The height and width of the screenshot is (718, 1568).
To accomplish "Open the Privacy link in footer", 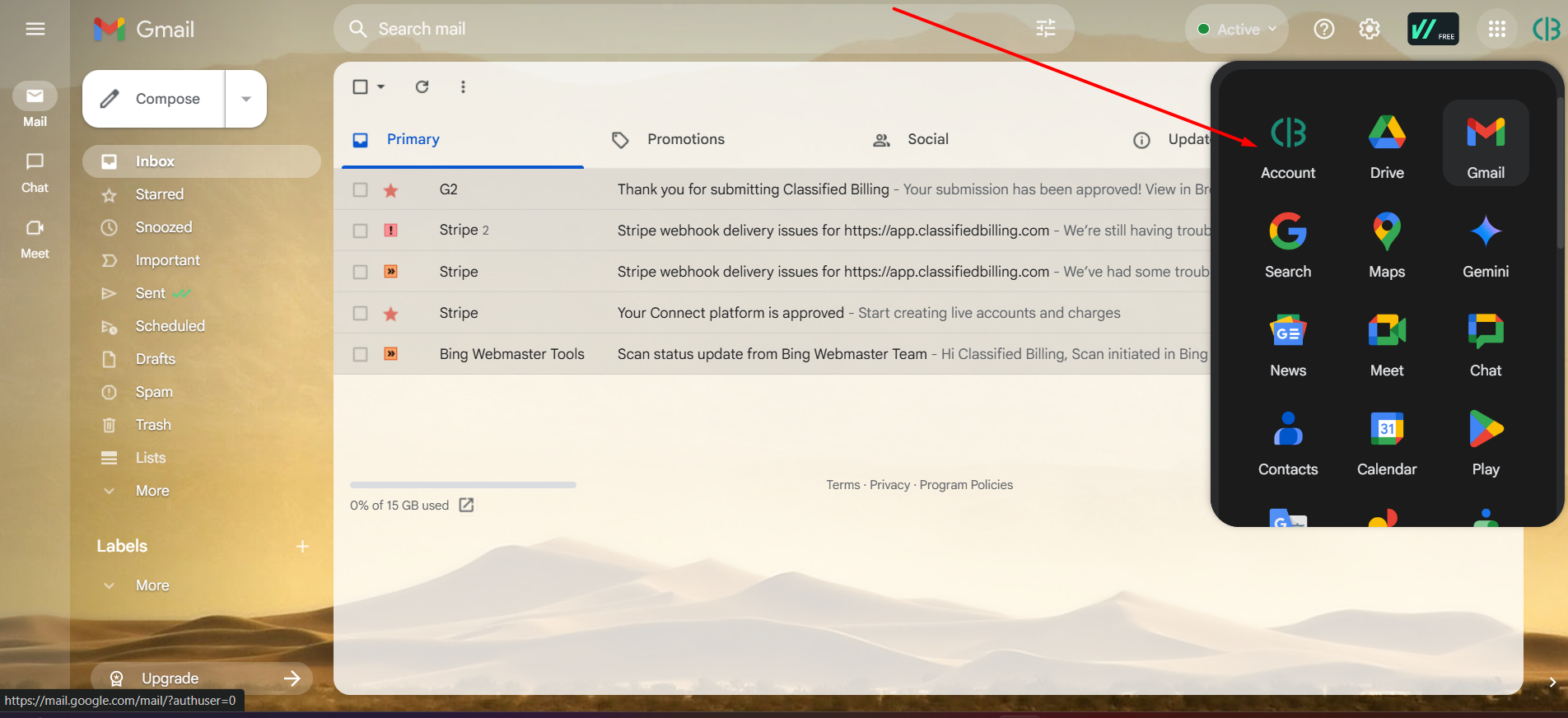I will 889,485.
